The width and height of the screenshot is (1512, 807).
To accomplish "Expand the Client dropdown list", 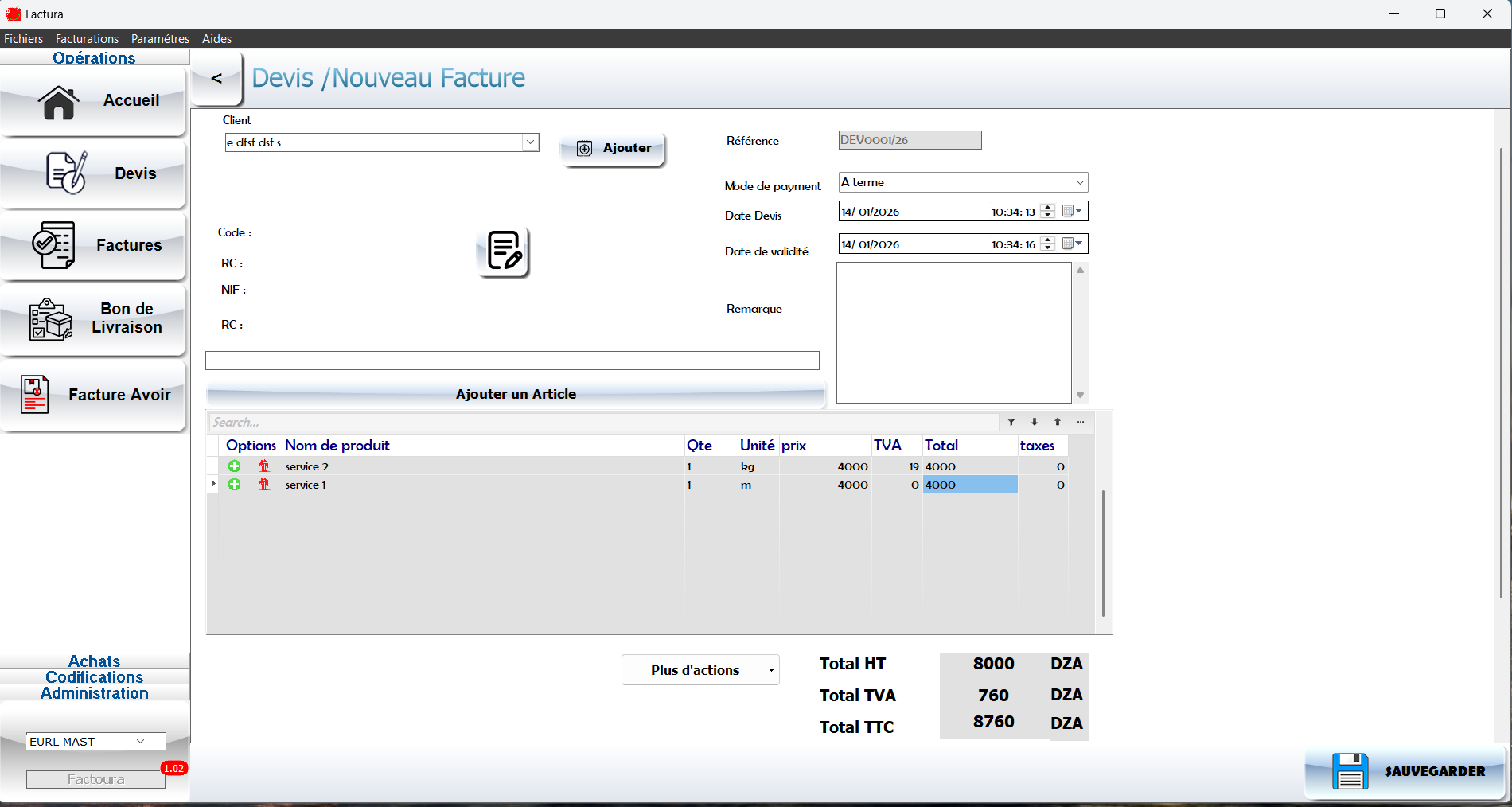I will click(530, 142).
